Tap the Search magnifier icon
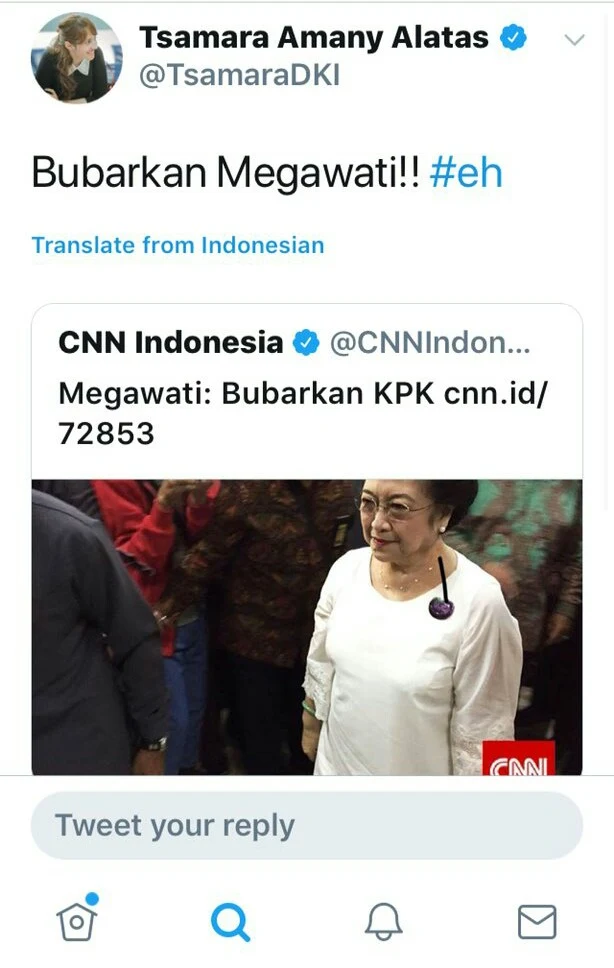The image size is (614, 968). (x=230, y=922)
